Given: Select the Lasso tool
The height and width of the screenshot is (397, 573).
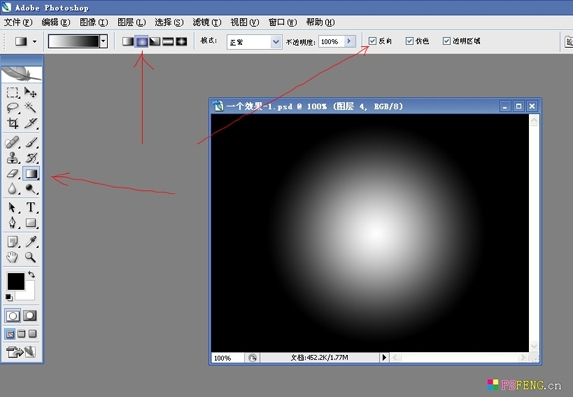Looking at the screenshot, I should click(12, 107).
